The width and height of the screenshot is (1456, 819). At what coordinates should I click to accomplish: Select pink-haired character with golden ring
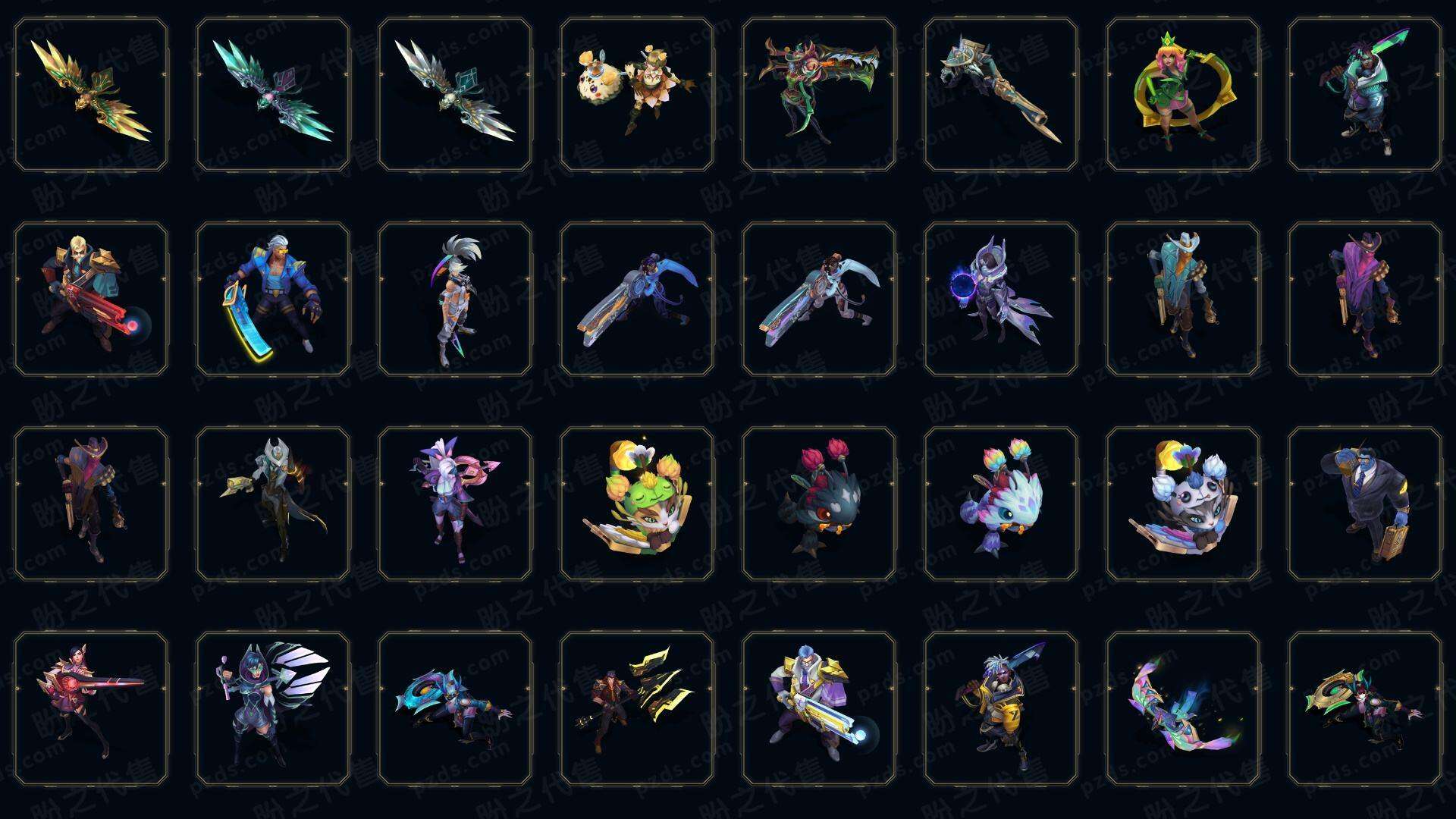pos(1183,95)
